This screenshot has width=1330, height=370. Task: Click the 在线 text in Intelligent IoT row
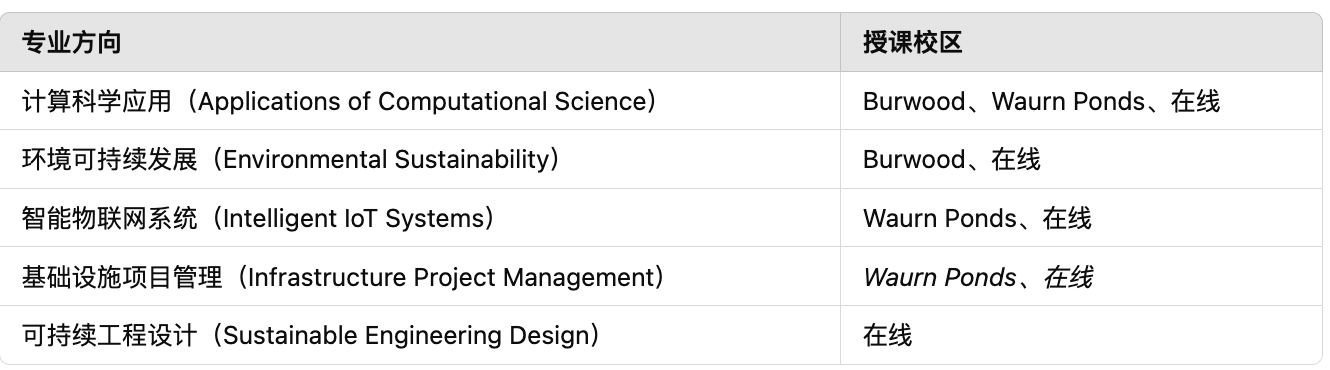pyautogui.click(x=1067, y=218)
